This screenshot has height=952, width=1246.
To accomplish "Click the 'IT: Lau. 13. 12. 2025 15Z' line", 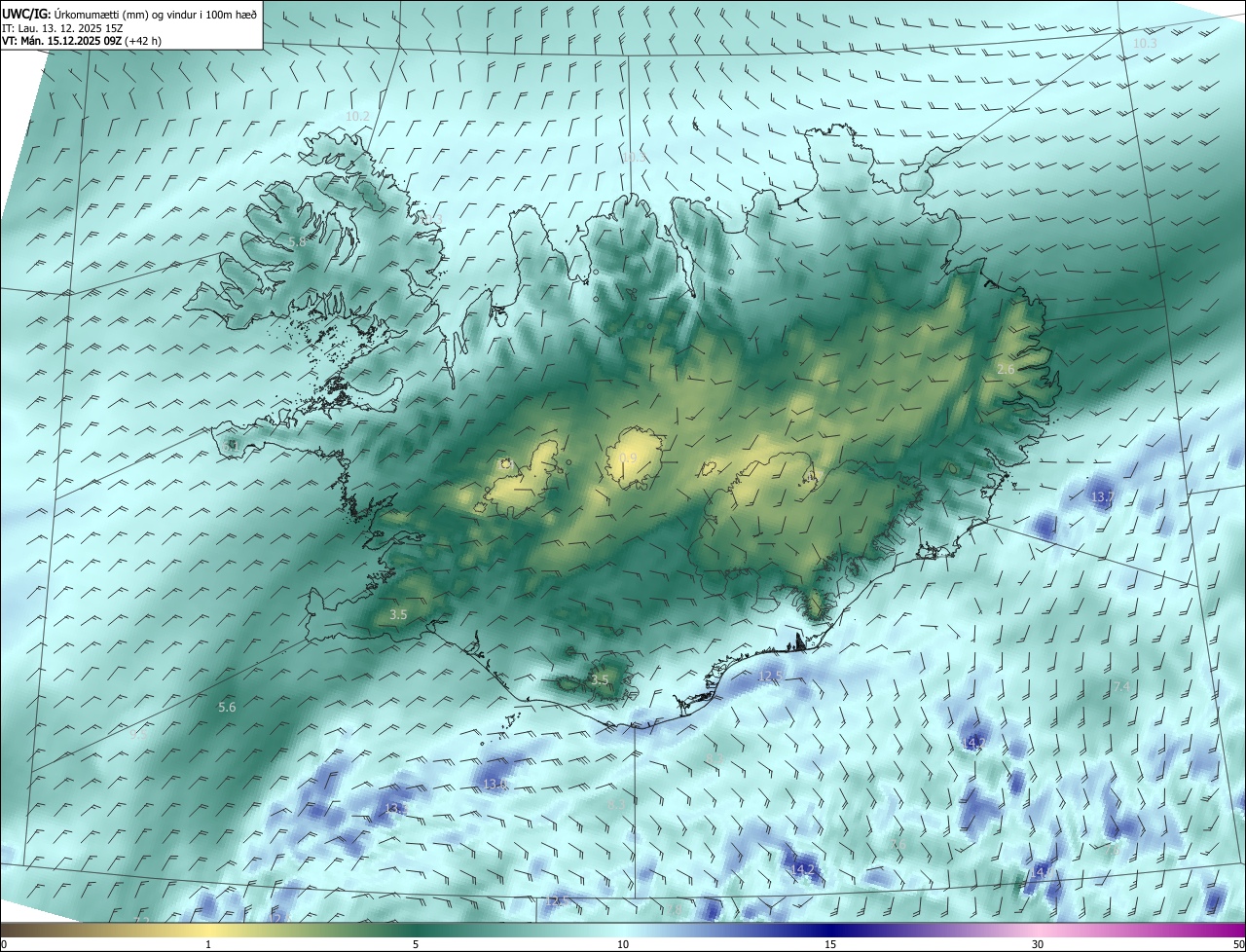I will point(62,28).
